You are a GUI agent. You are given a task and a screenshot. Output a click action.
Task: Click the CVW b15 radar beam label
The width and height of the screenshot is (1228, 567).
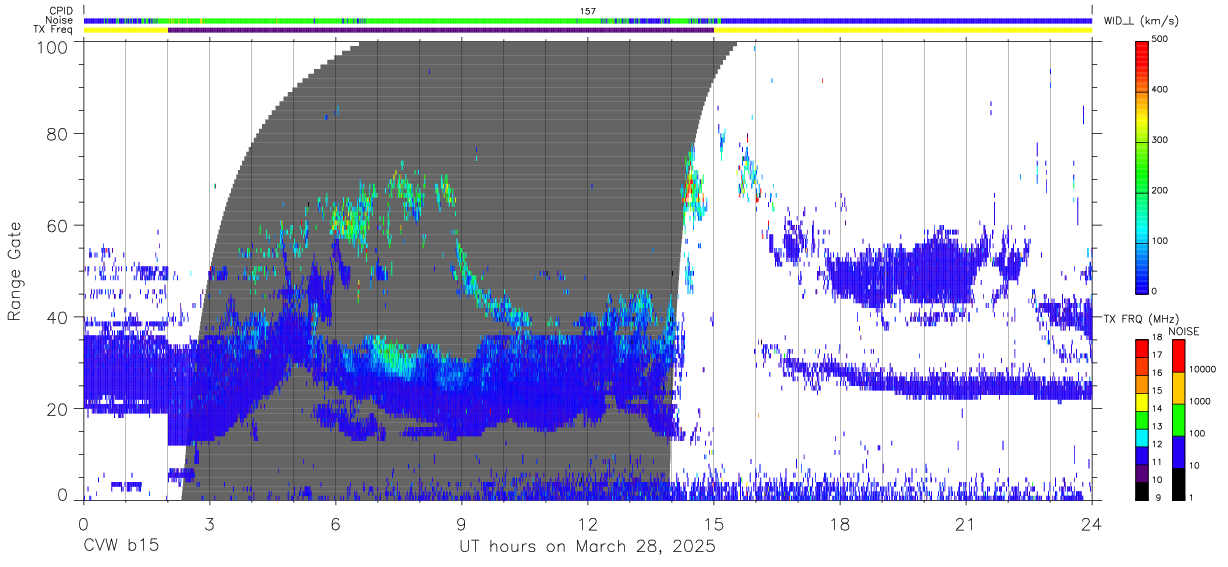[x=120, y=547]
